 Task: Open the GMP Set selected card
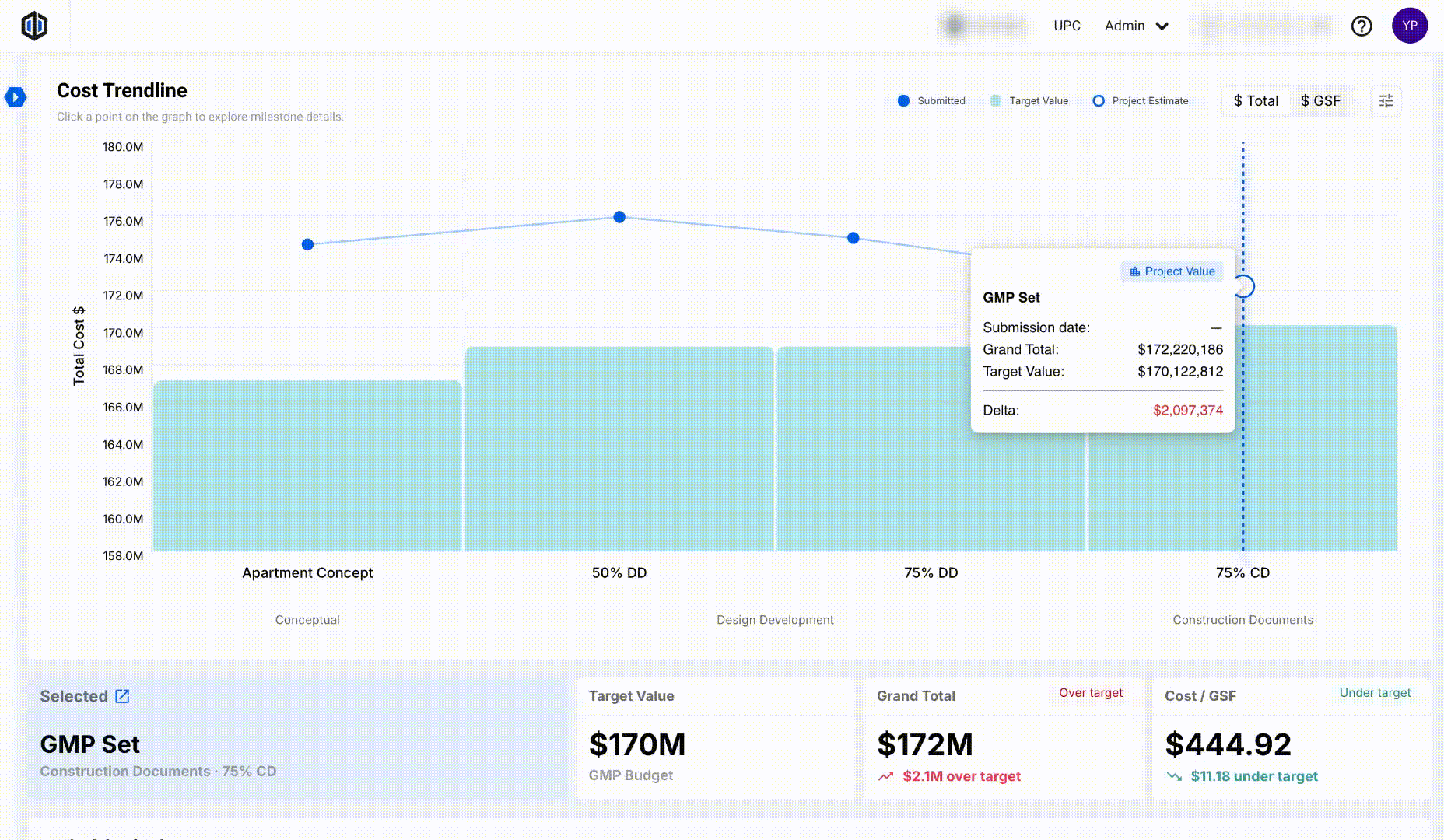tap(297, 739)
